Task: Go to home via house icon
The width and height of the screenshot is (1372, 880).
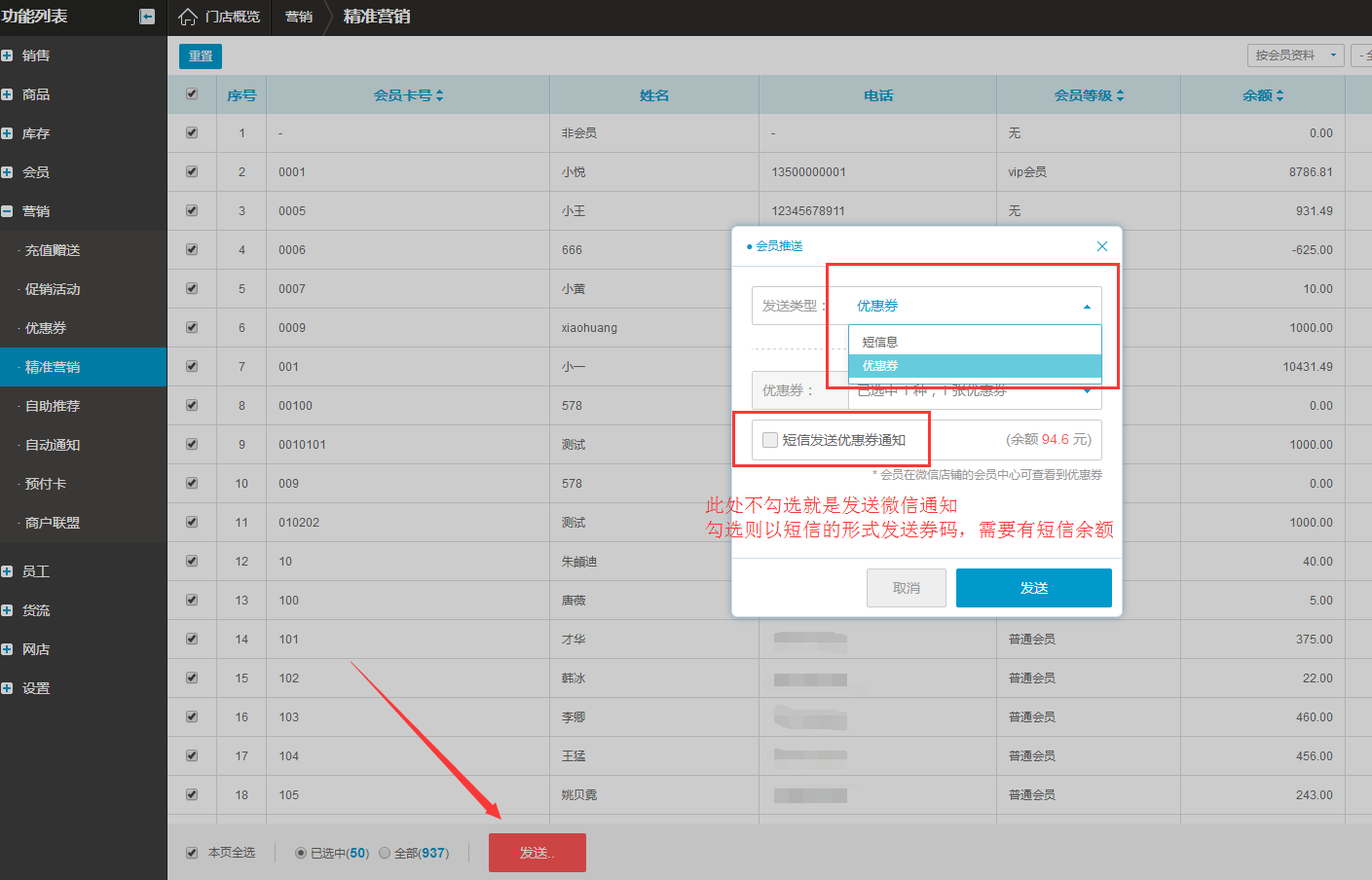Action: [188, 17]
